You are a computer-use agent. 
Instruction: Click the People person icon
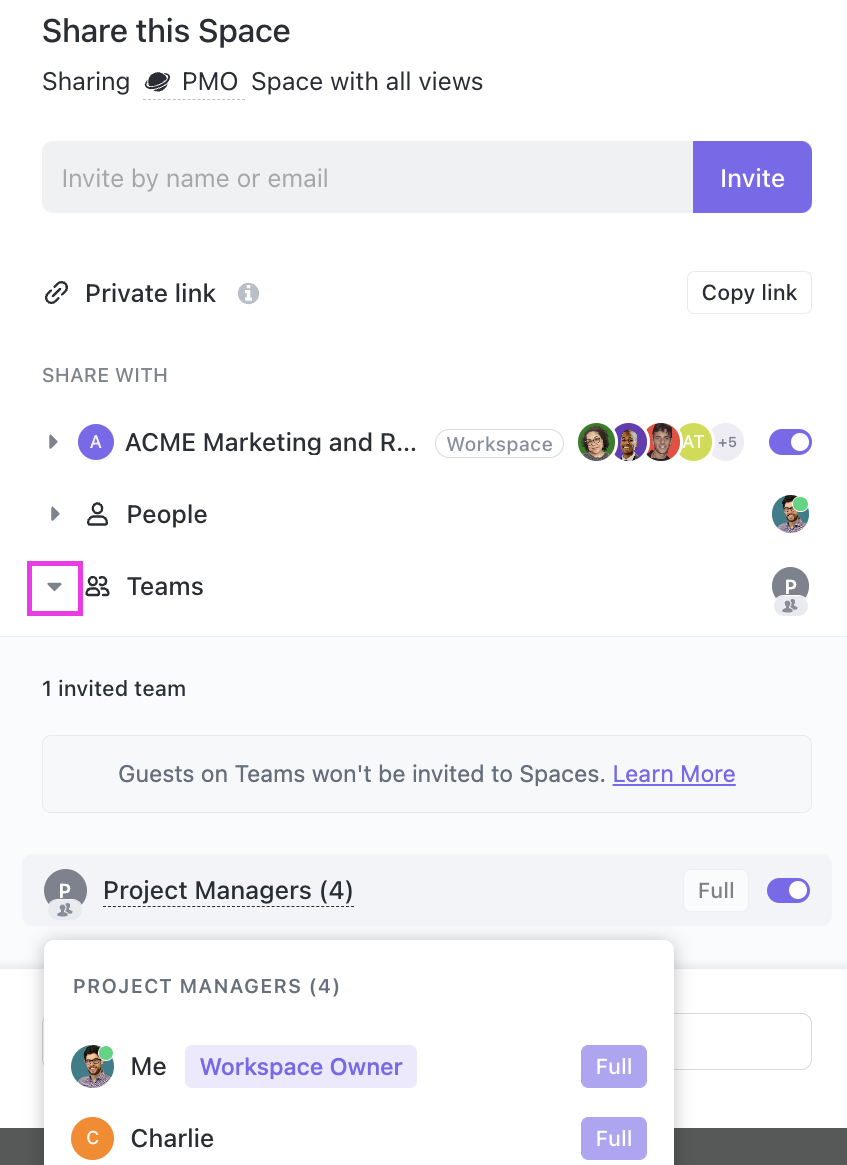97,515
